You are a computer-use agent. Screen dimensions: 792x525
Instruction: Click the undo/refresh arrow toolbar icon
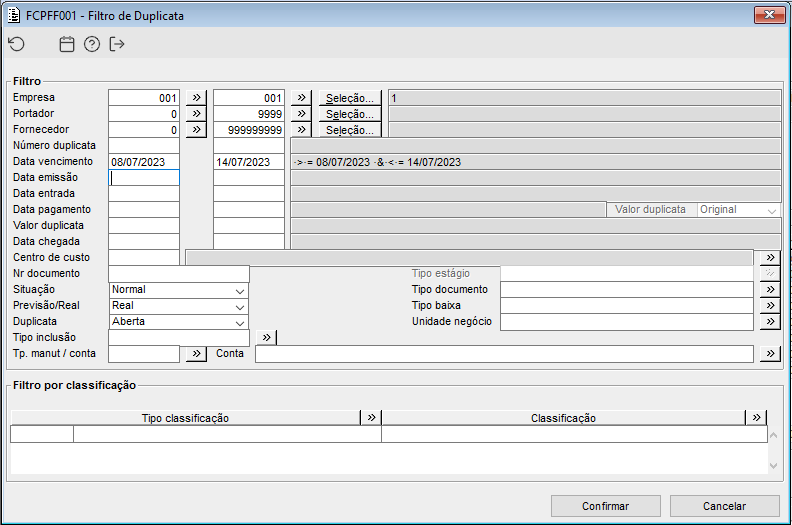tap(17, 44)
